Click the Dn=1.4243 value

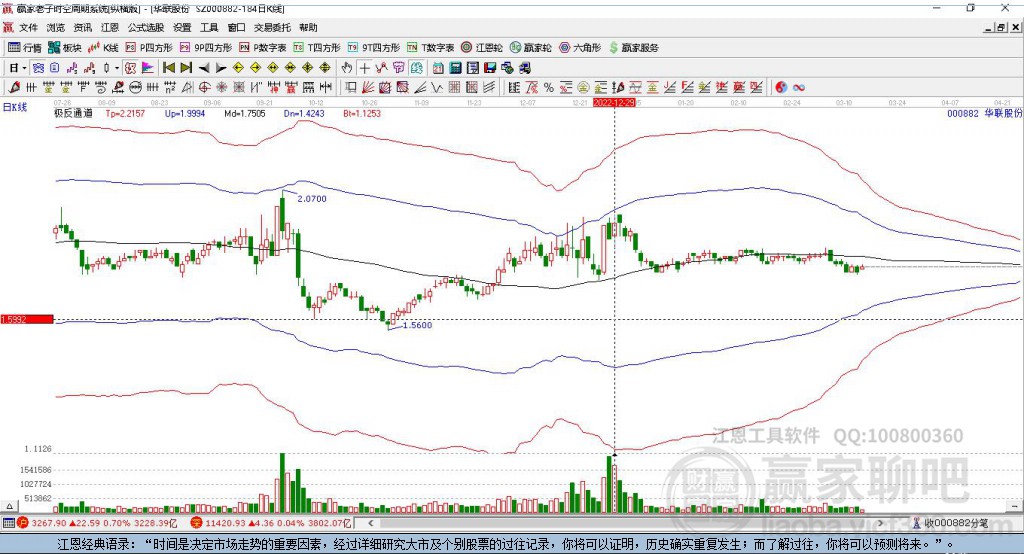pyautogui.click(x=304, y=113)
